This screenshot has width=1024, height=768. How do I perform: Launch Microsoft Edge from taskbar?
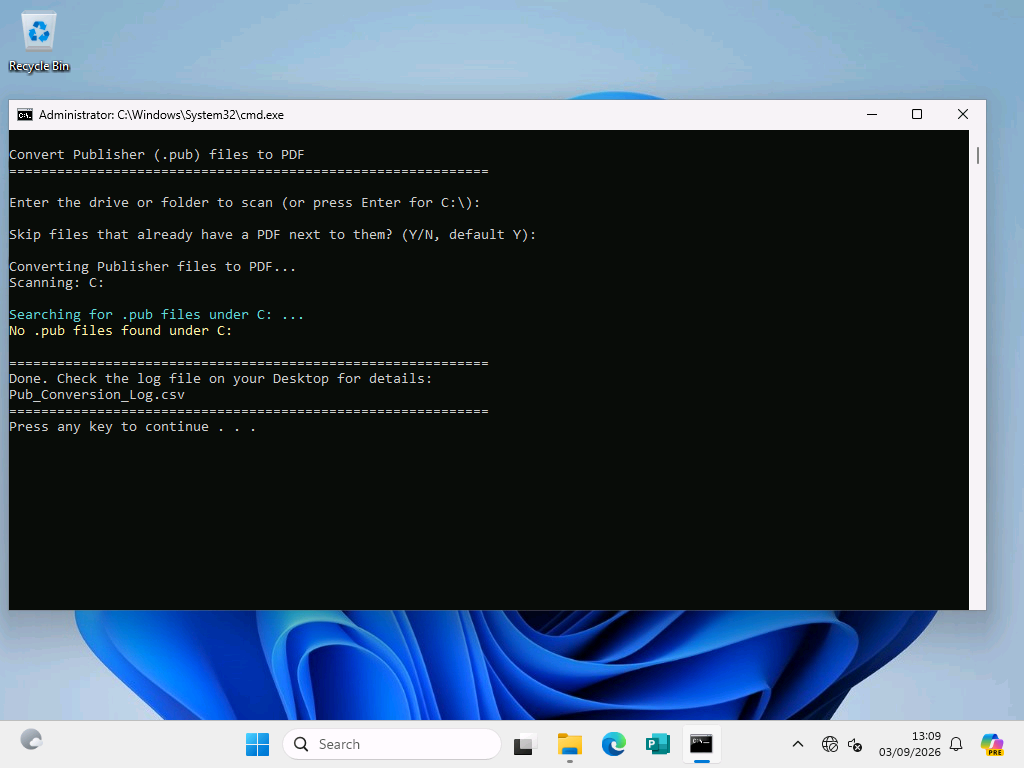point(613,744)
